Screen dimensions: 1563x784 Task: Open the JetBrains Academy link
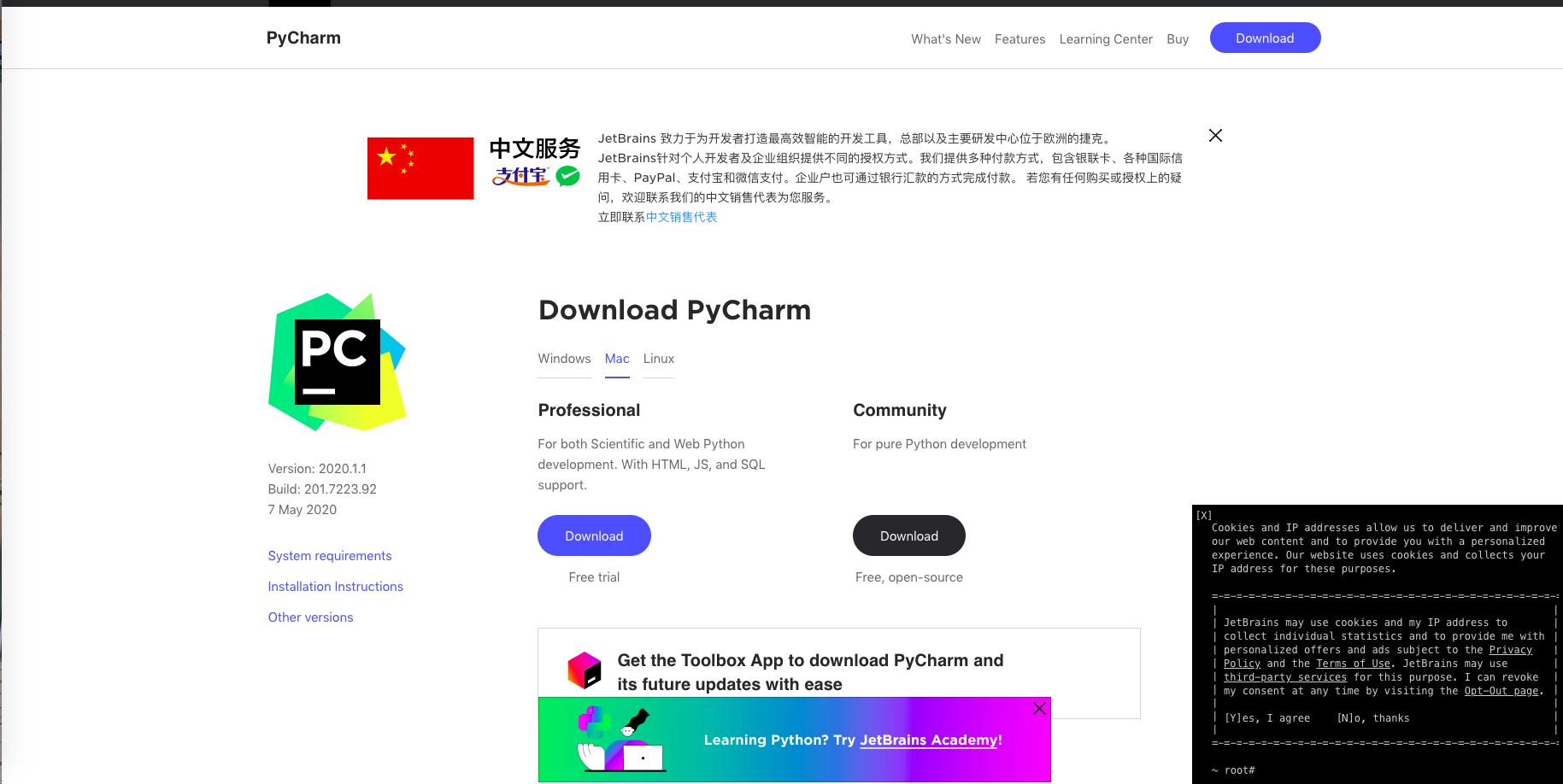pos(929,740)
